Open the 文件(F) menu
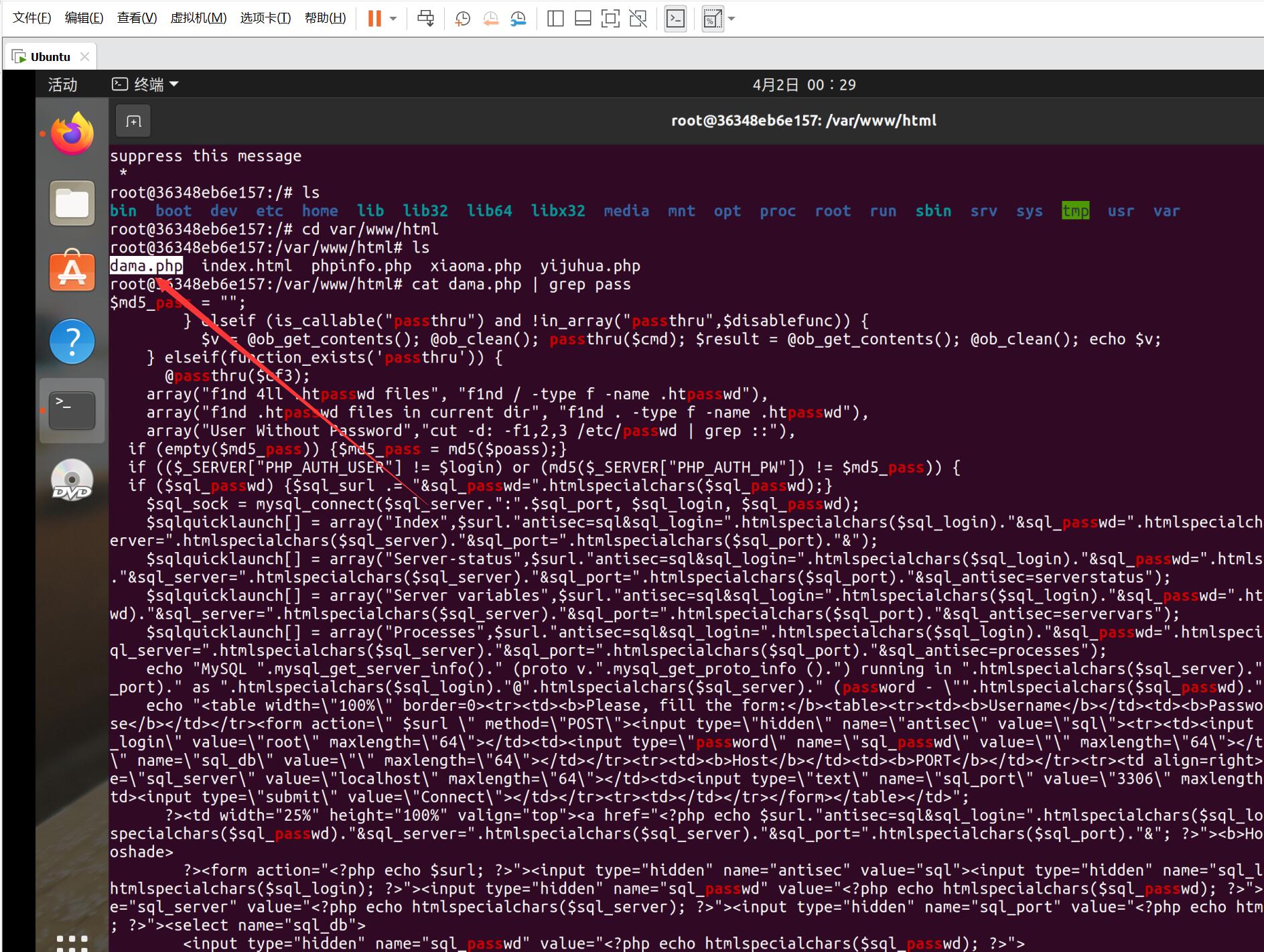 (x=32, y=18)
